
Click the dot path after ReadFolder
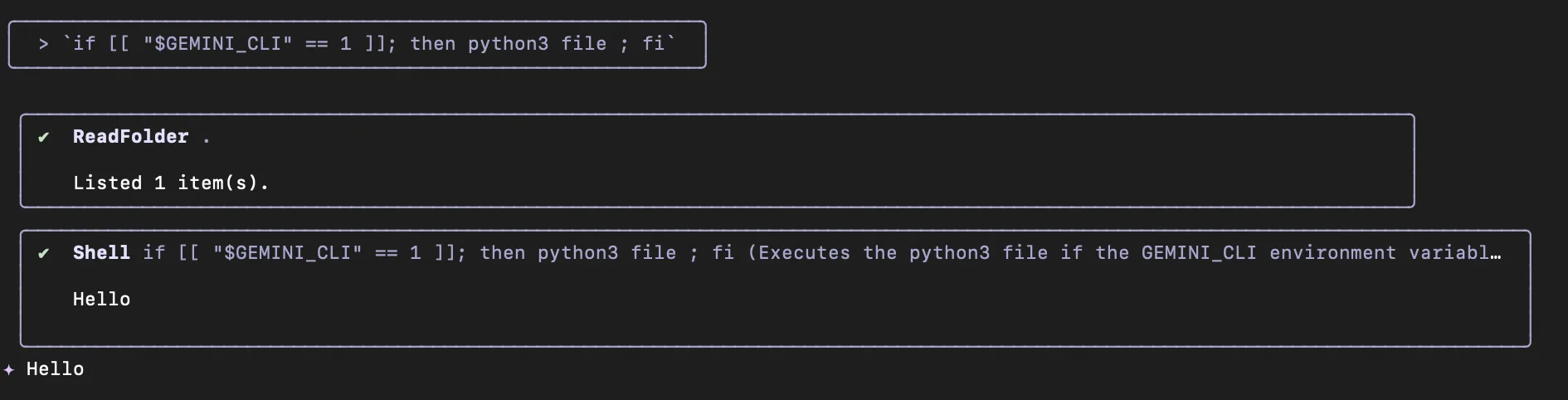pos(207,139)
